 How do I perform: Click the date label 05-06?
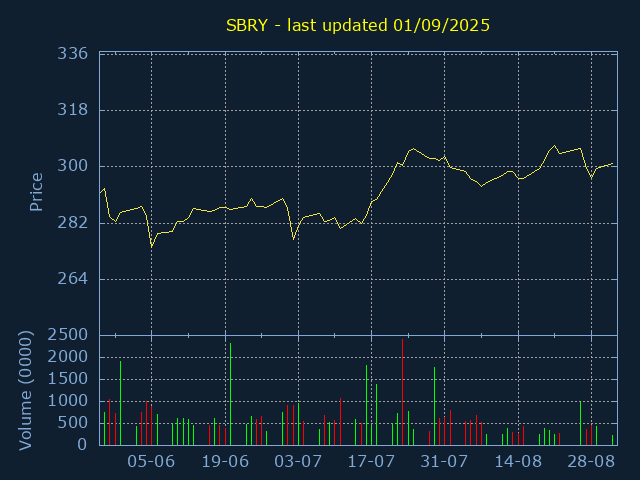151,462
